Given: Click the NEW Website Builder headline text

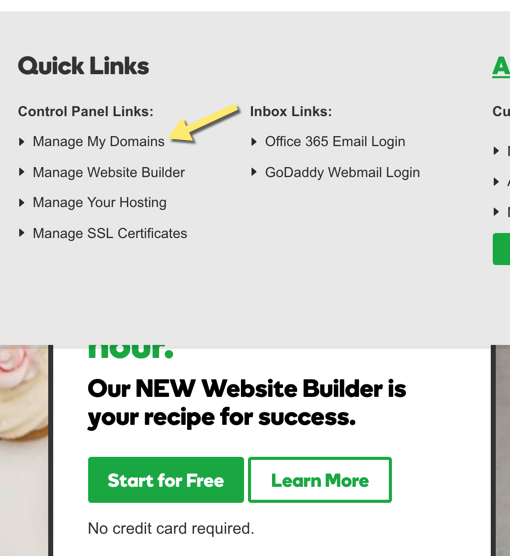Looking at the screenshot, I should pos(247,403).
